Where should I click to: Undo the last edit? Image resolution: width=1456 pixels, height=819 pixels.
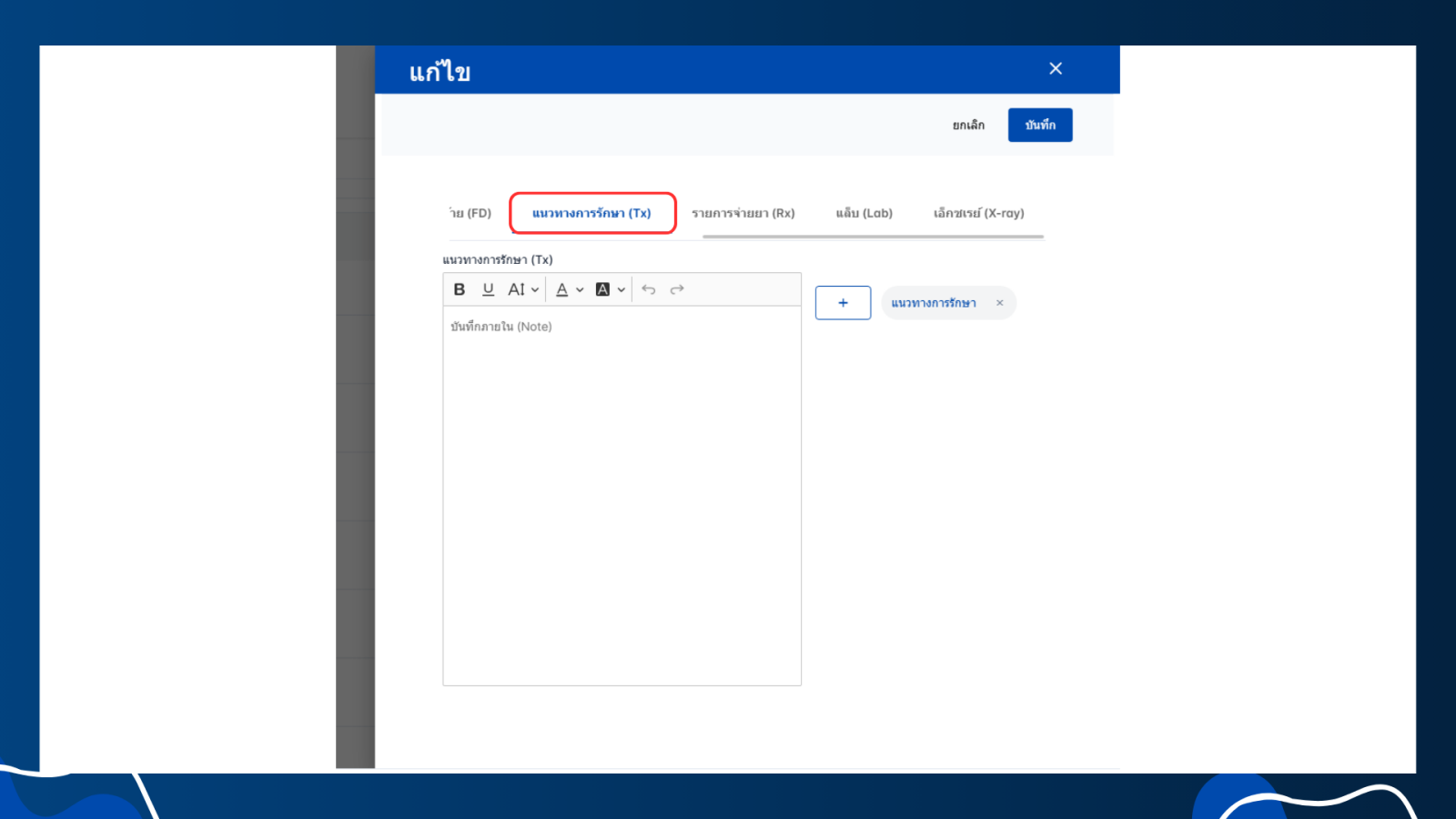tap(649, 289)
